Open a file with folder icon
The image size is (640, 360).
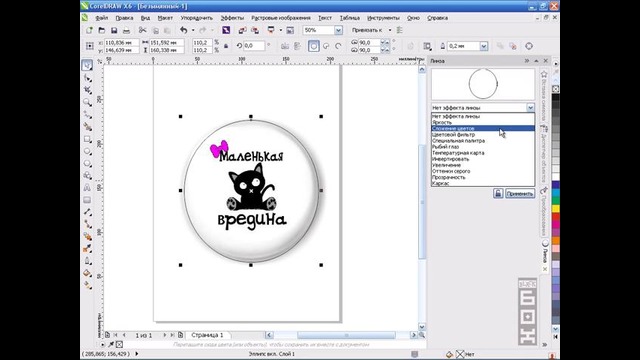point(102,30)
